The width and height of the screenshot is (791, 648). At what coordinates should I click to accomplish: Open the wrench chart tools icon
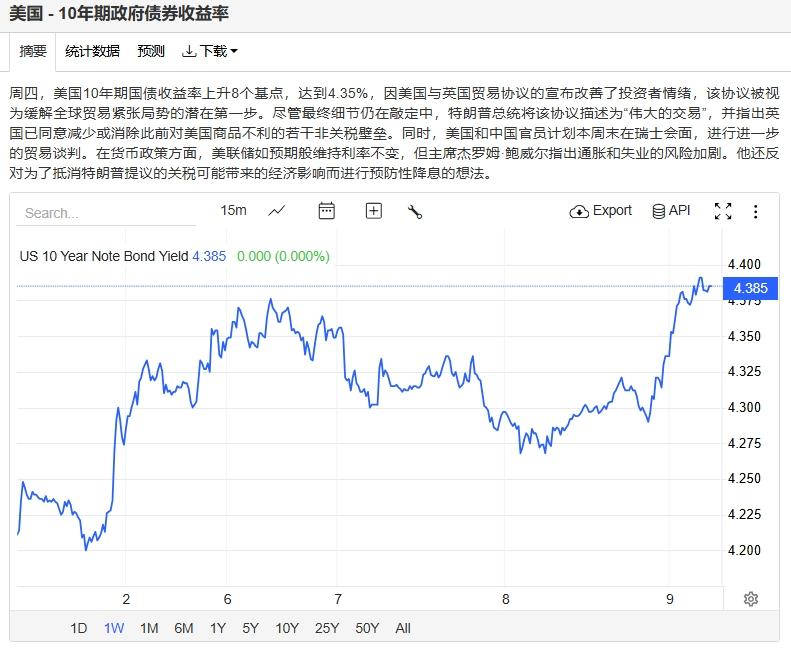click(x=416, y=211)
